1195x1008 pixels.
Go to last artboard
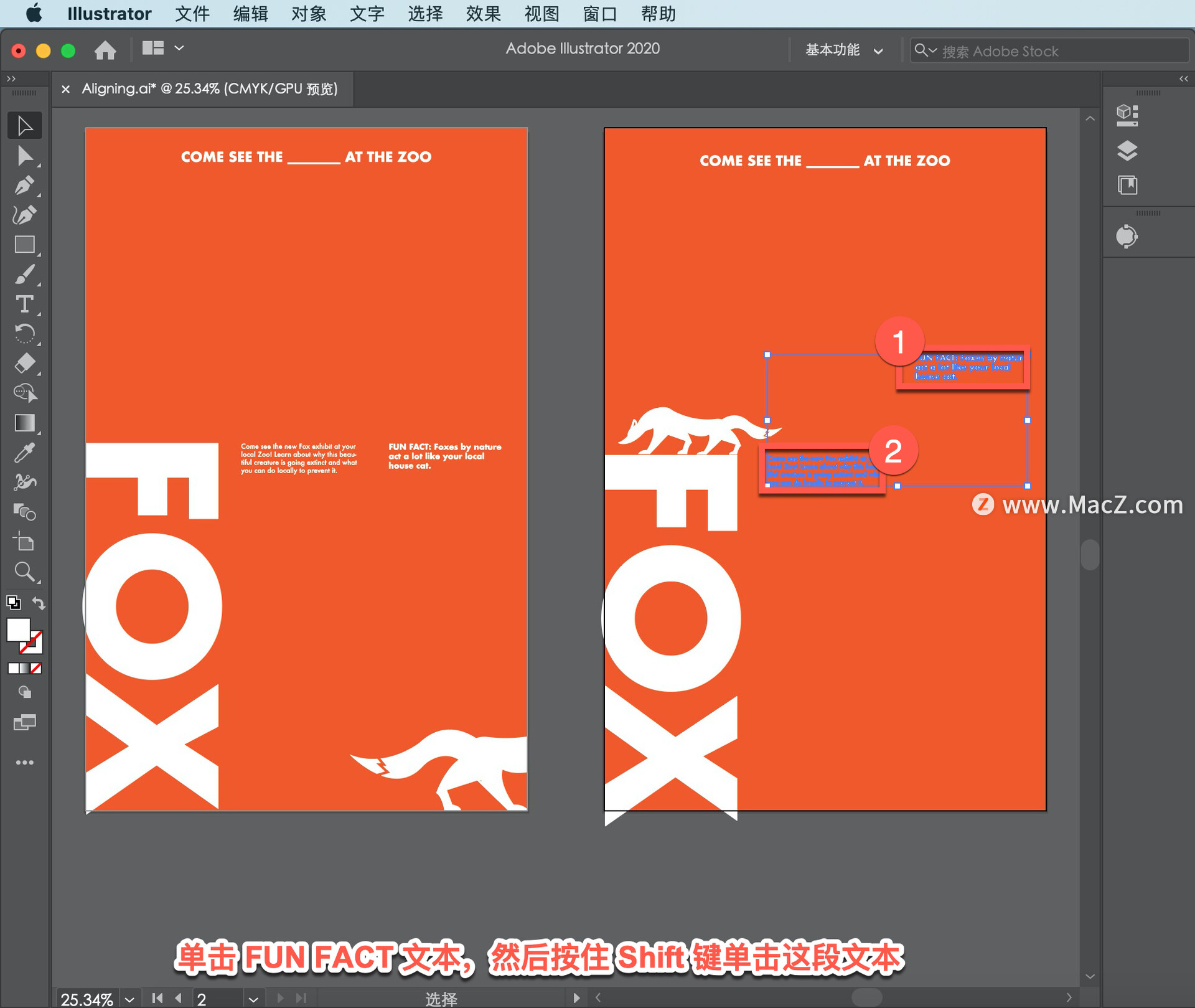point(301,998)
